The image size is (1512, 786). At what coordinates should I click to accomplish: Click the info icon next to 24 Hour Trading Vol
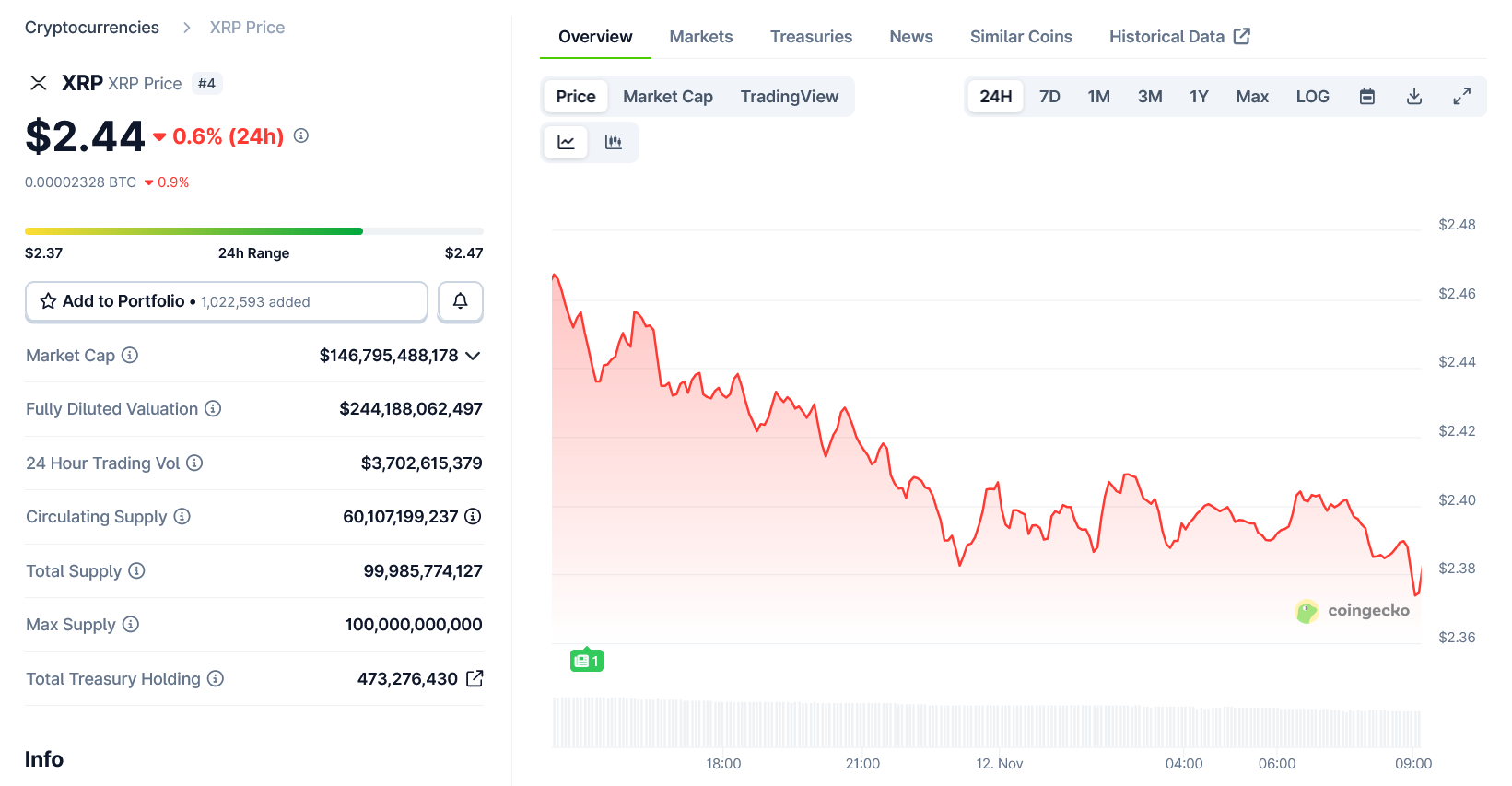click(x=194, y=463)
